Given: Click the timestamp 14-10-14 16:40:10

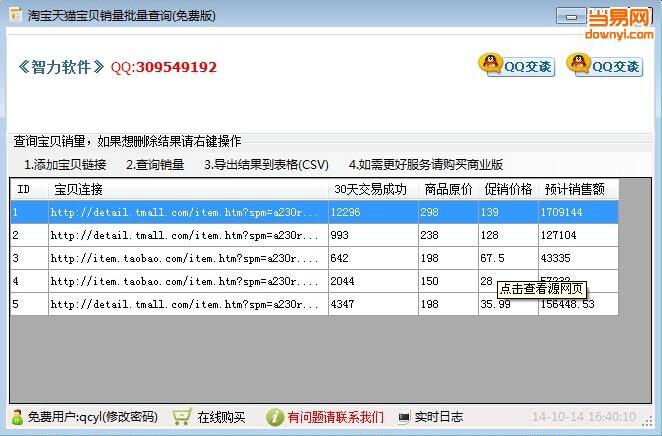Looking at the screenshot, I should (x=584, y=417).
